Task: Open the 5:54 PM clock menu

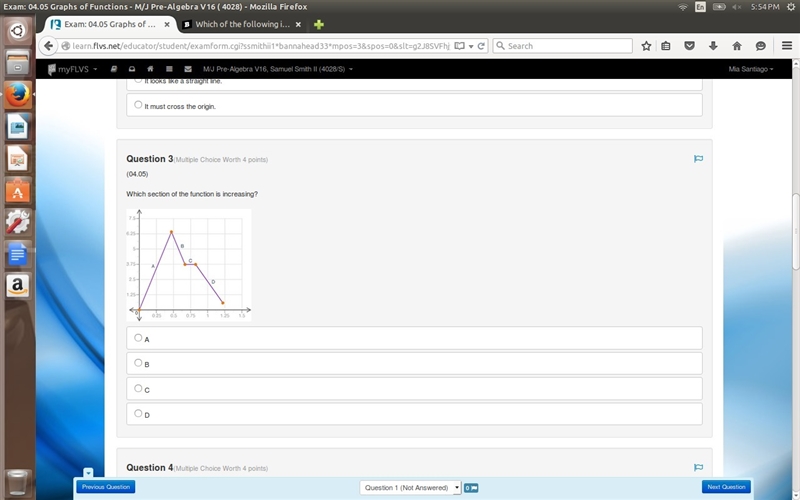Action: (765, 7)
